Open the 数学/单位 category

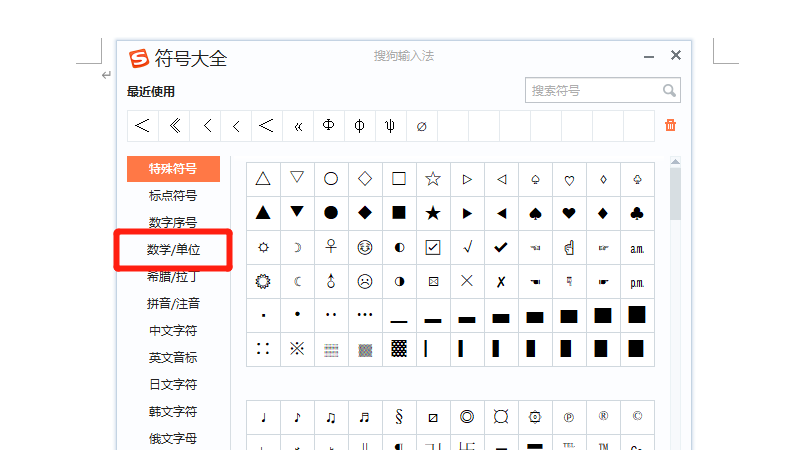[x=173, y=249]
